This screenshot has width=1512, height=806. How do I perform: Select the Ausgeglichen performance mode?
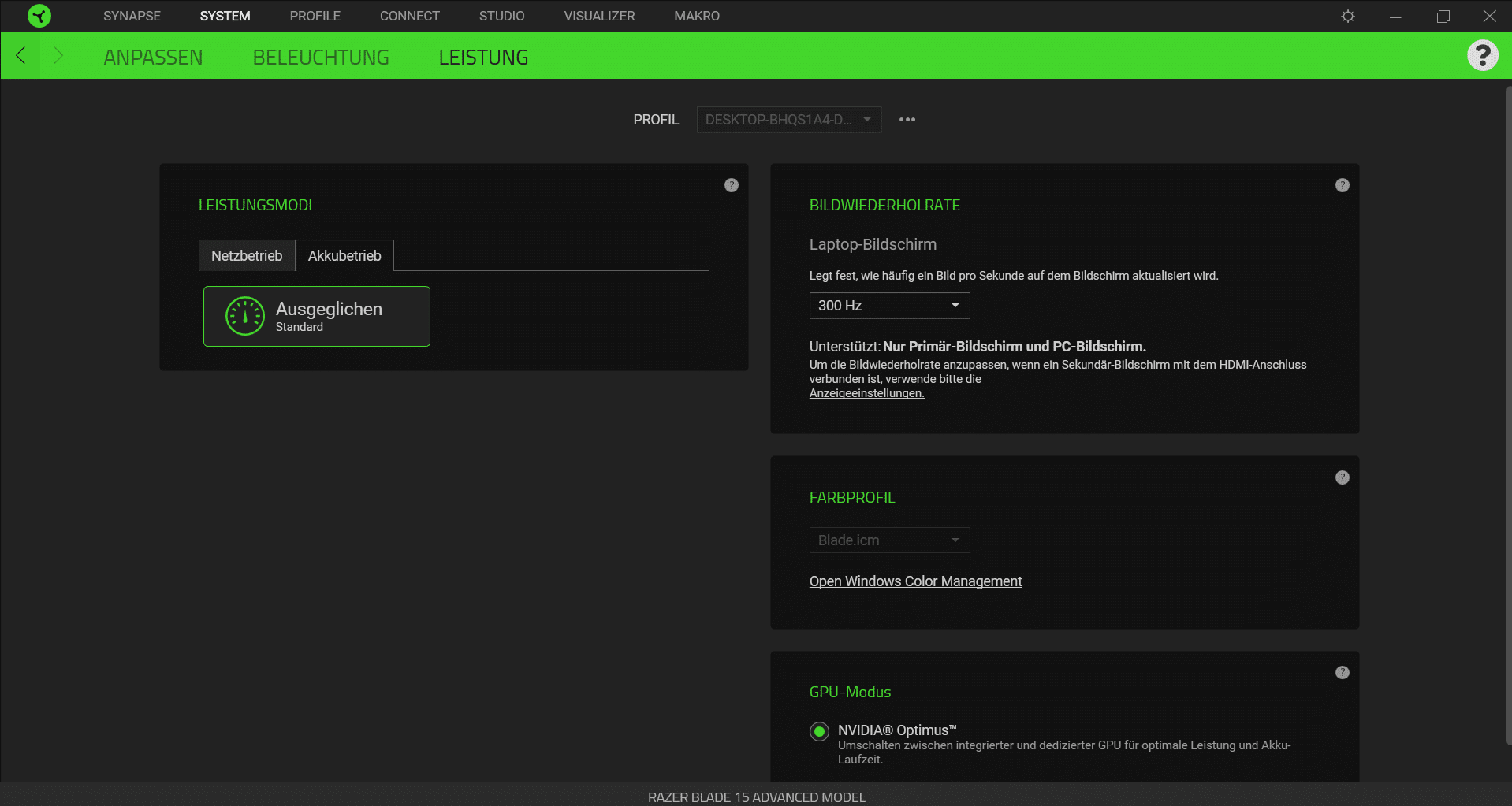[x=317, y=316]
